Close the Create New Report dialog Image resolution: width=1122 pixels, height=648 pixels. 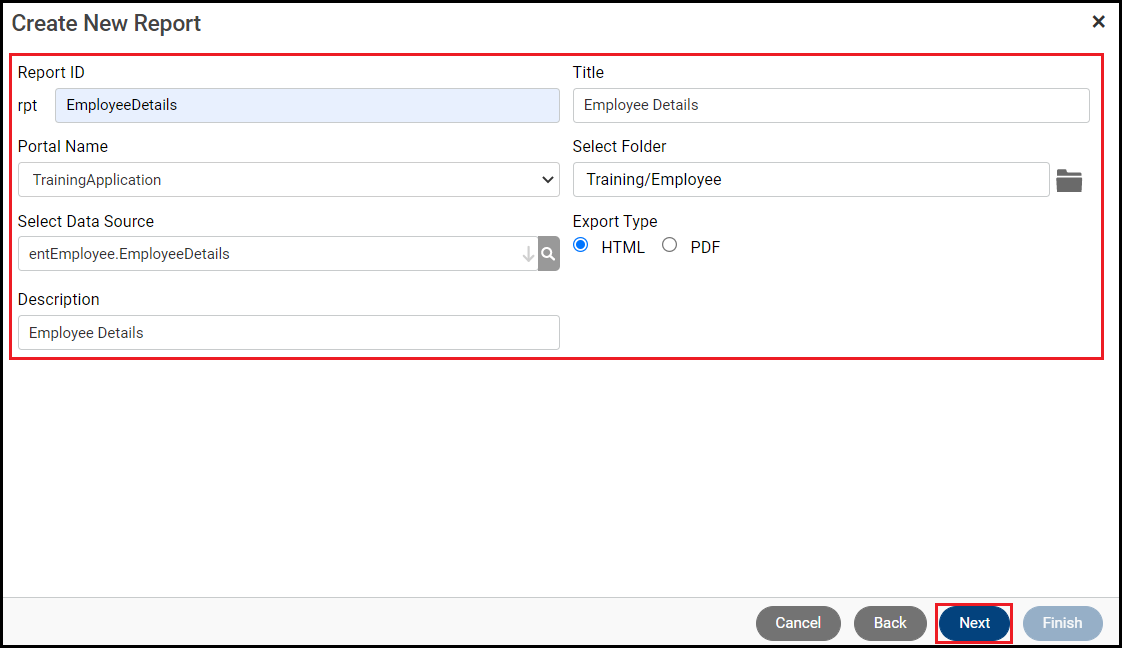click(x=1098, y=22)
